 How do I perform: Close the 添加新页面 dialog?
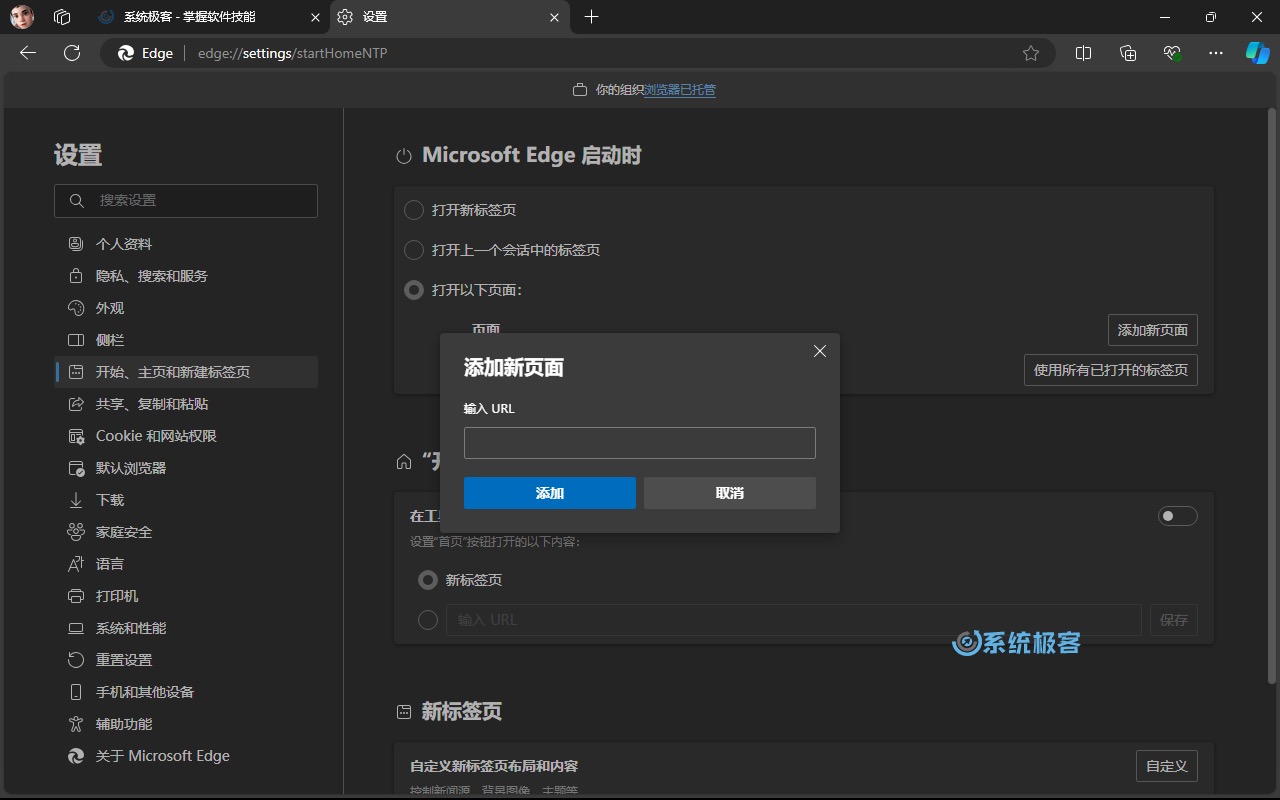click(820, 351)
